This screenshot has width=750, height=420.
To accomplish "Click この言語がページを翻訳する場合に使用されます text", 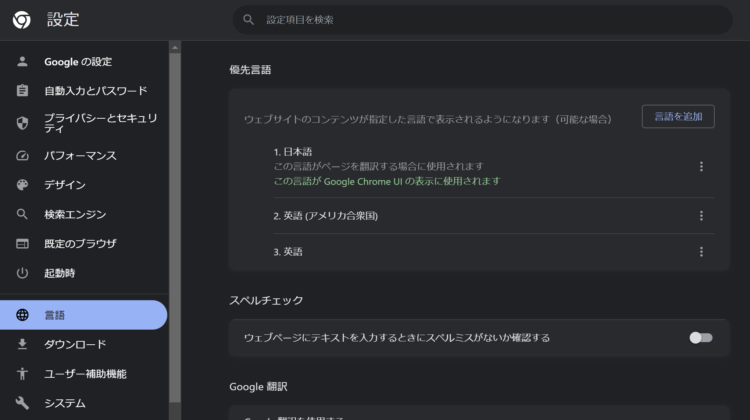I will pyautogui.click(x=378, y=166).
